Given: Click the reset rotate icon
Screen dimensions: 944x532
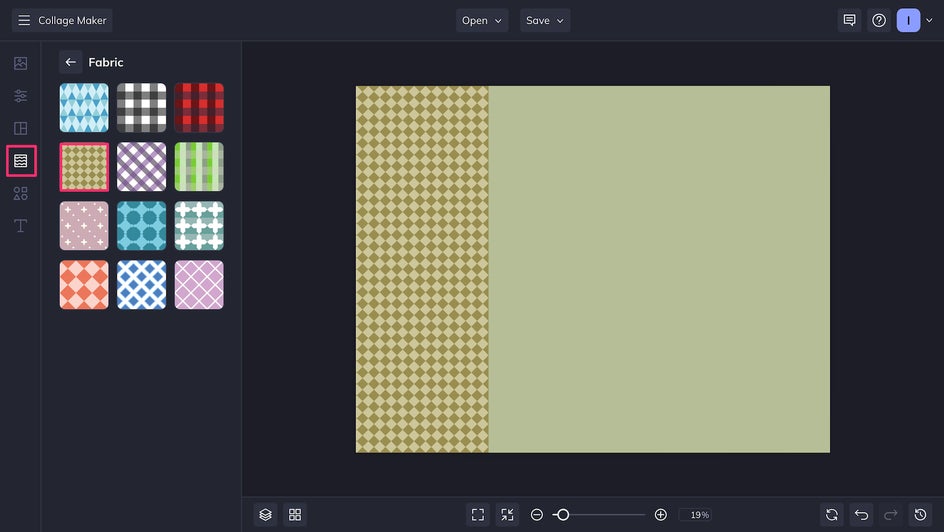Looking at the screenshot, I should (x=832, y=515).
